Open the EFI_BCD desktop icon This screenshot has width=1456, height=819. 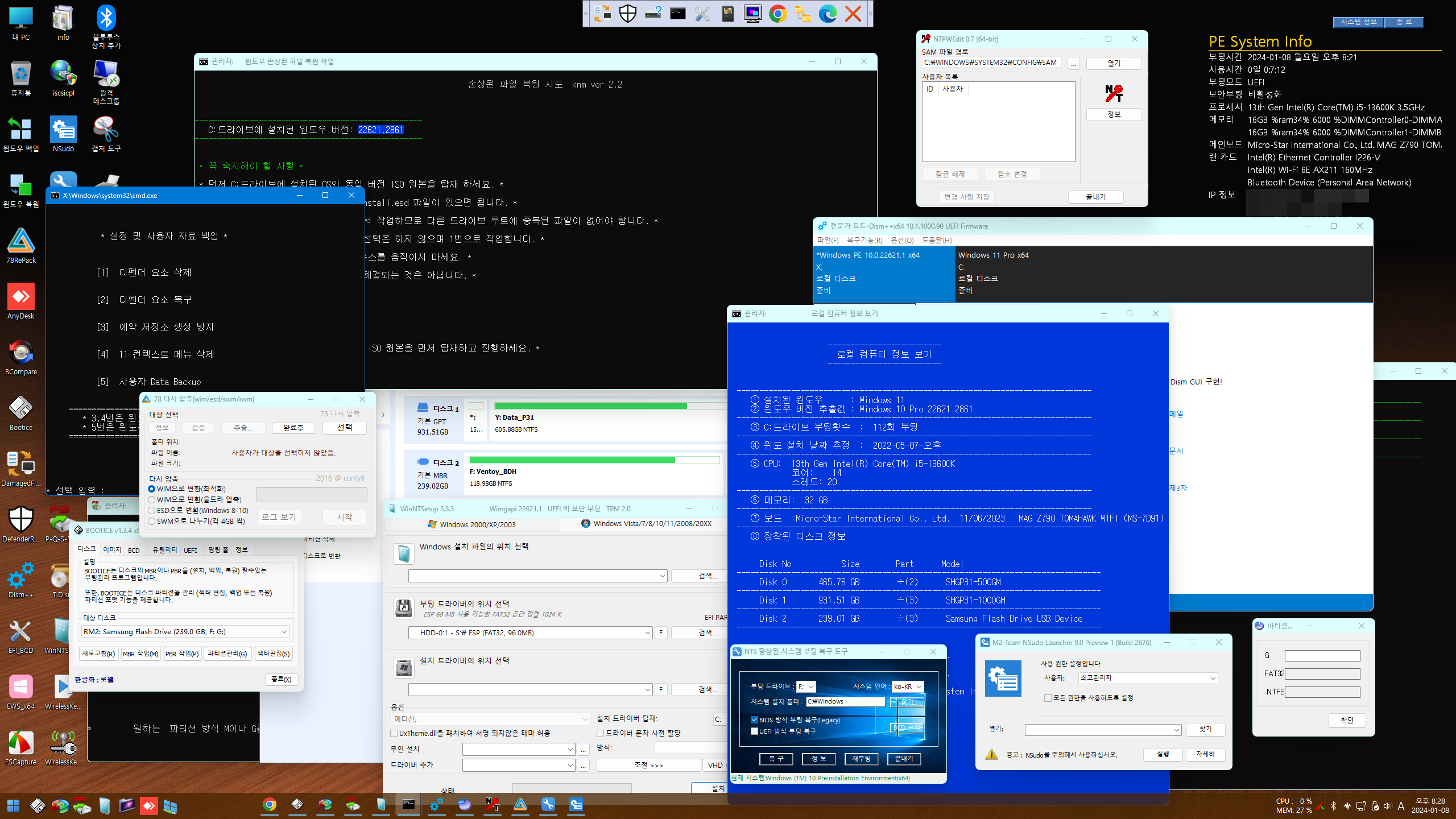click(x=21, y=637)
